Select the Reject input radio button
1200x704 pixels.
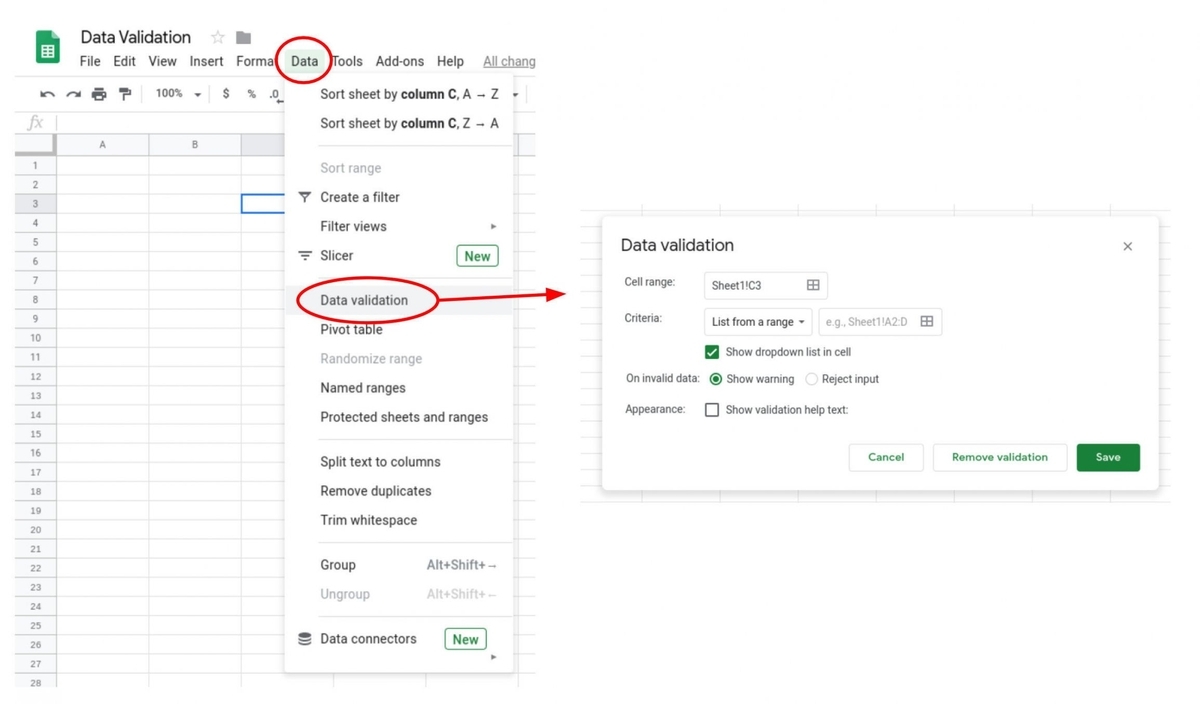811,379
